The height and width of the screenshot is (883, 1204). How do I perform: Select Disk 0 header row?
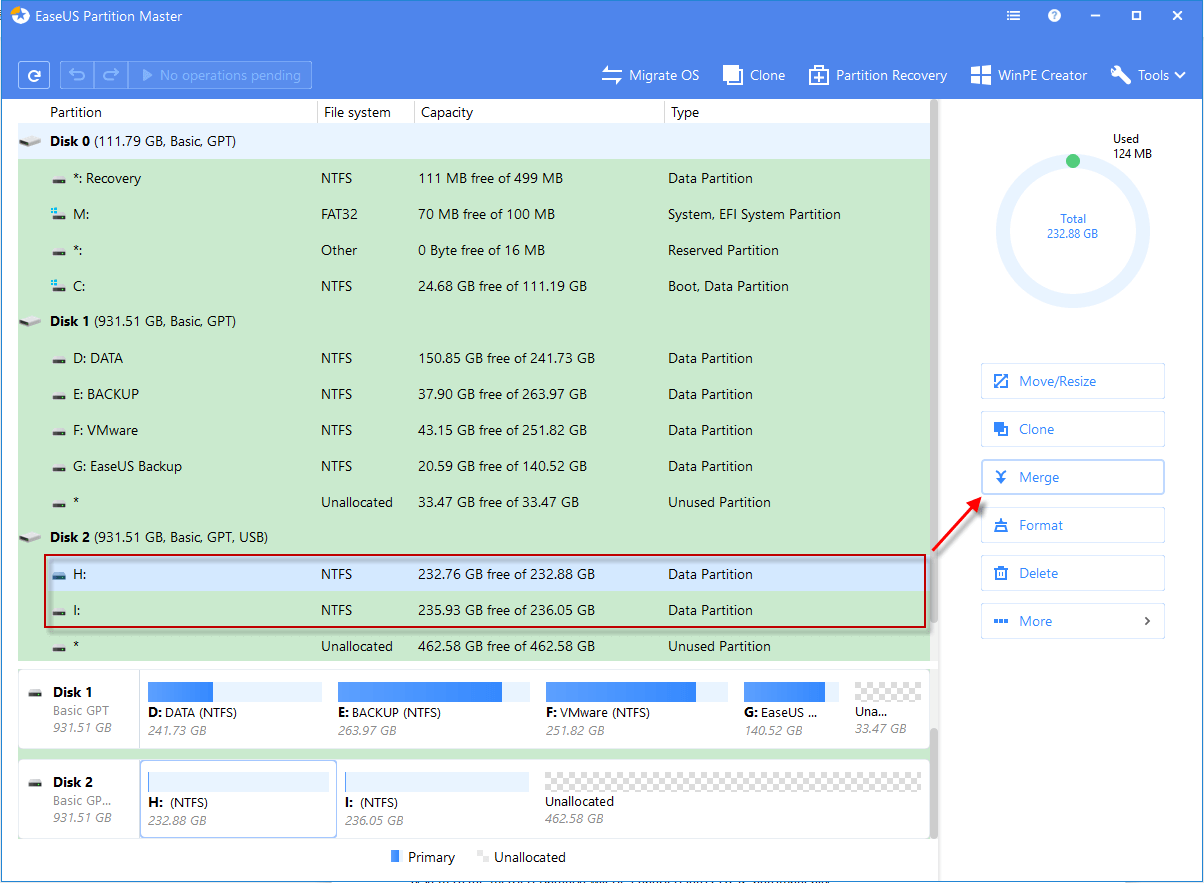tap(474, 141)
